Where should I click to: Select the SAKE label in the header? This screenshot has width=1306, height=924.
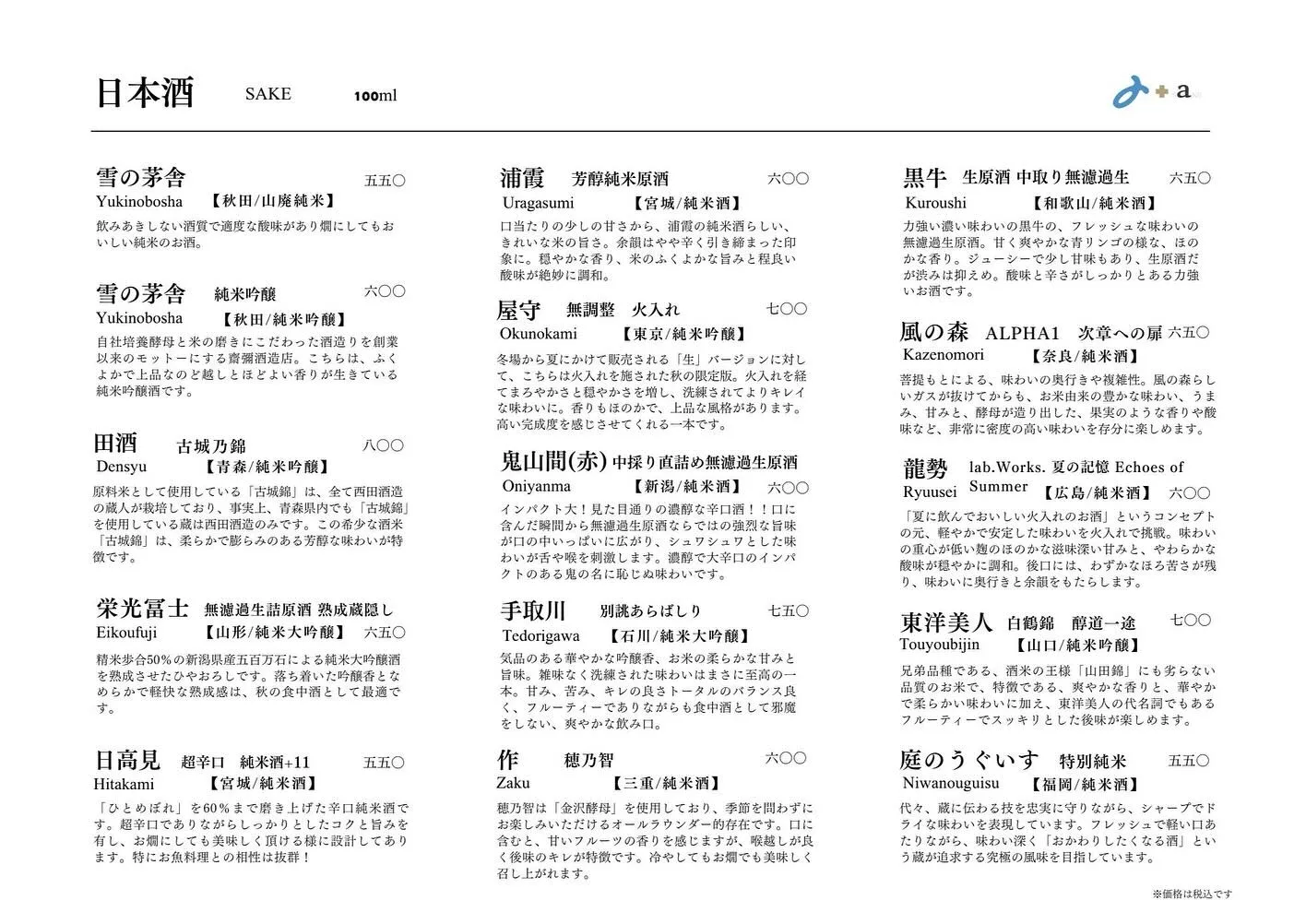(267, 93)
